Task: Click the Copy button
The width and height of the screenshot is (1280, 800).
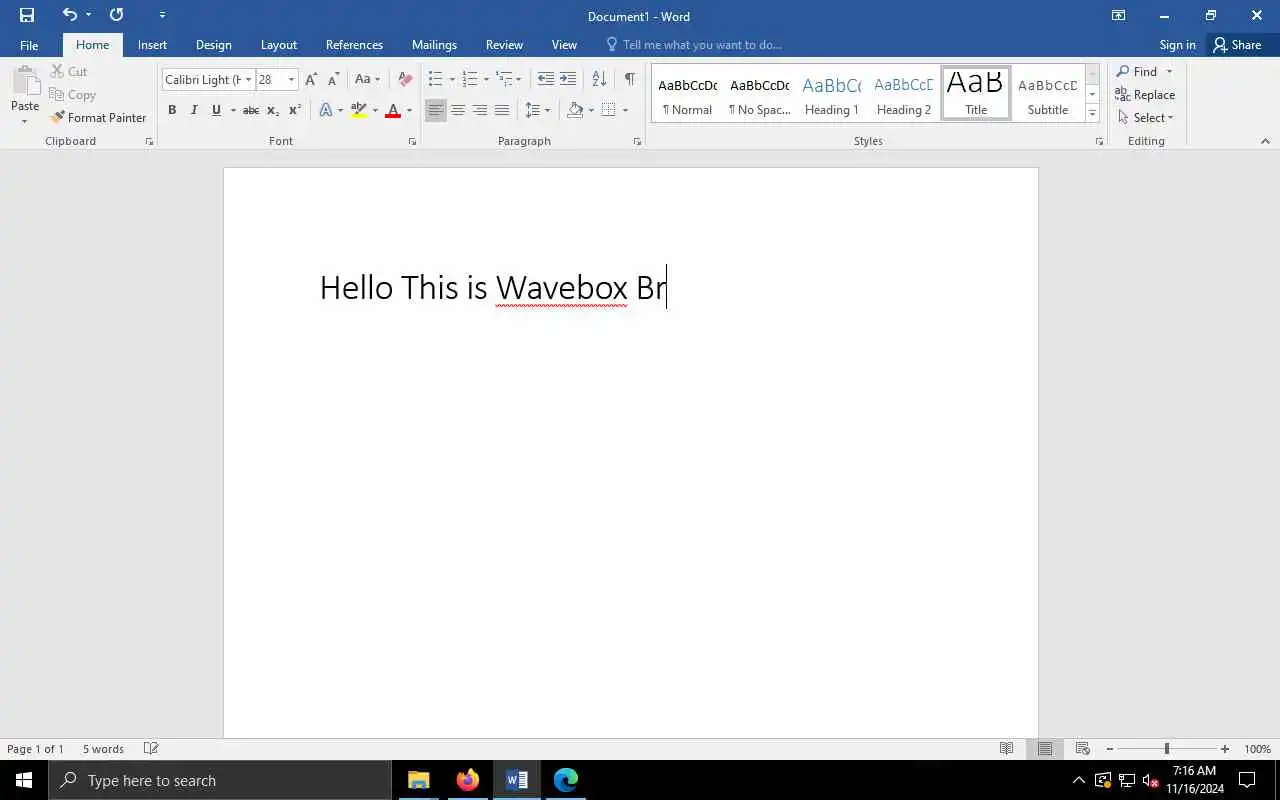Action: click(x=72, y=95)
